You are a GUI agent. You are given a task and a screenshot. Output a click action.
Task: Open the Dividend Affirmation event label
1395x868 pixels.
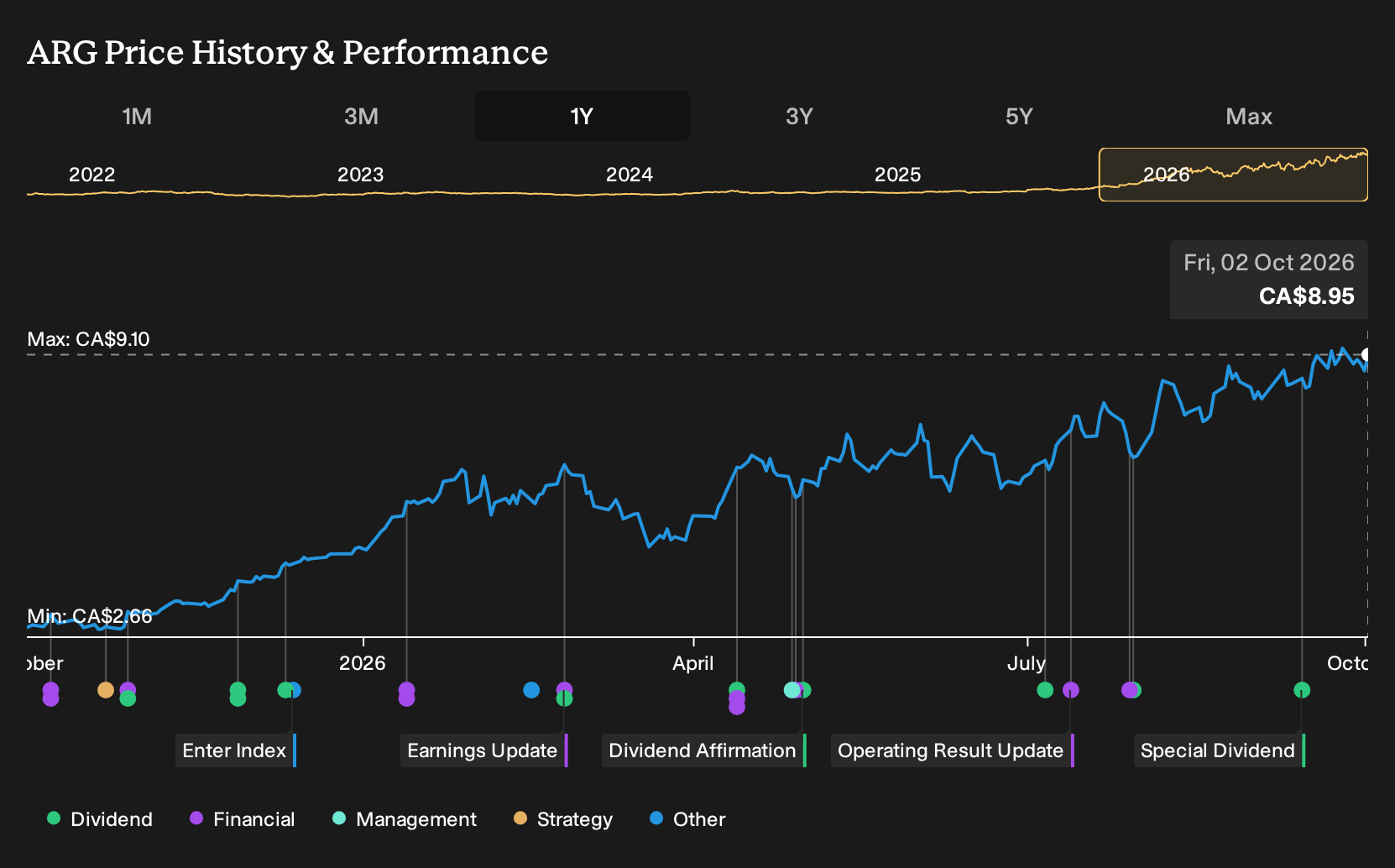[703, 750]
